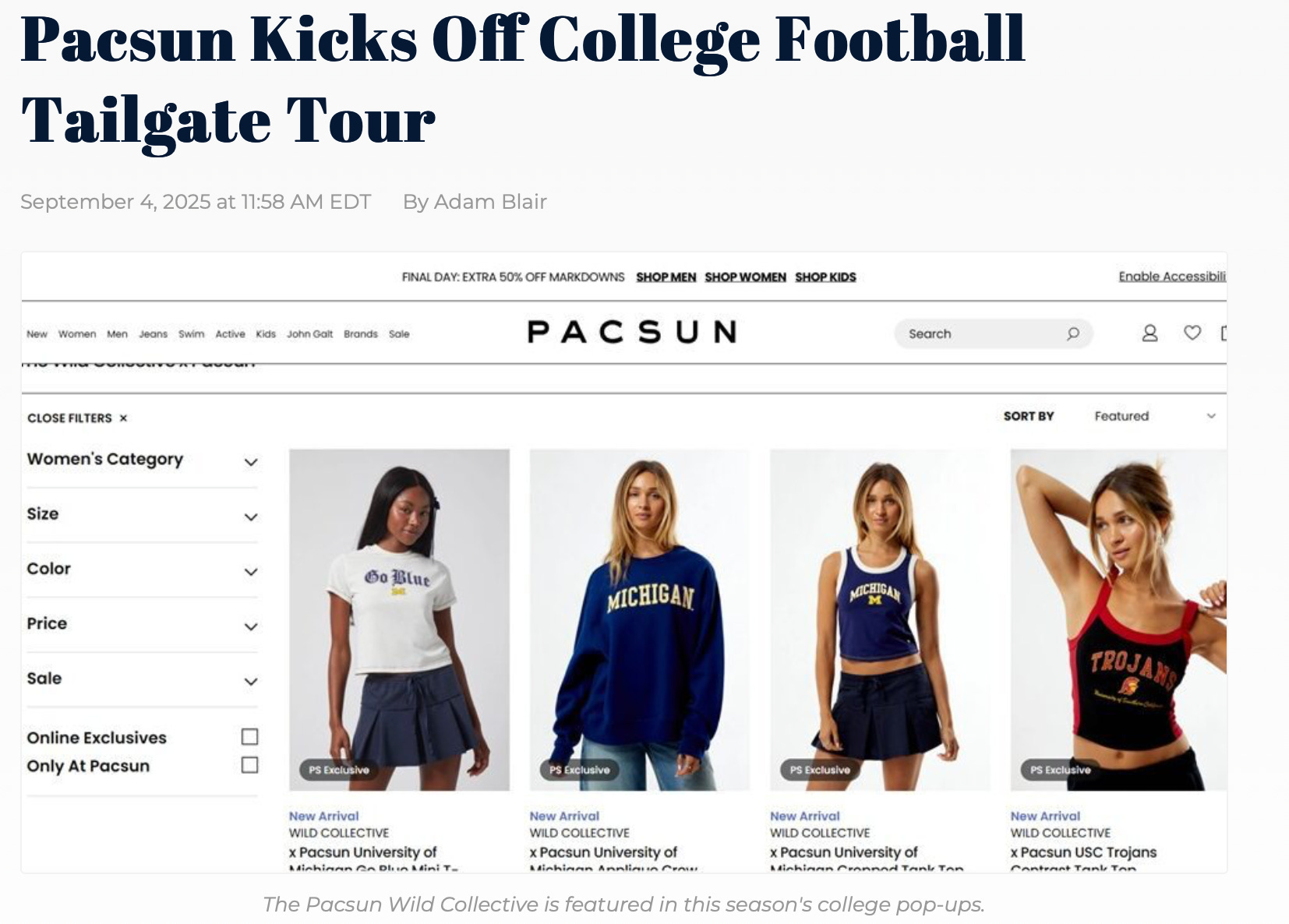Viewport: 1289px width, 924px height.
Task: Click the search magnifier icon
Action: point(1073,333)
